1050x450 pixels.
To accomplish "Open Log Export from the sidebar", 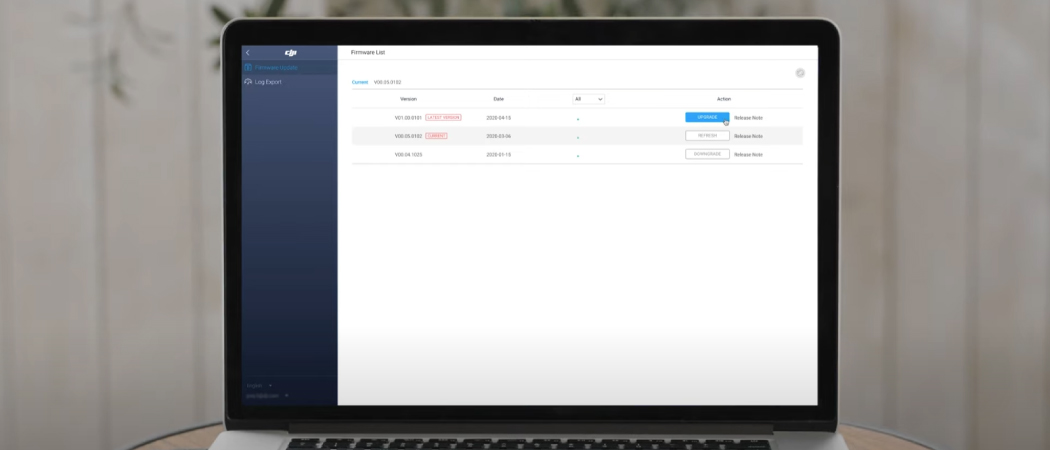I will tap(268, 82).
